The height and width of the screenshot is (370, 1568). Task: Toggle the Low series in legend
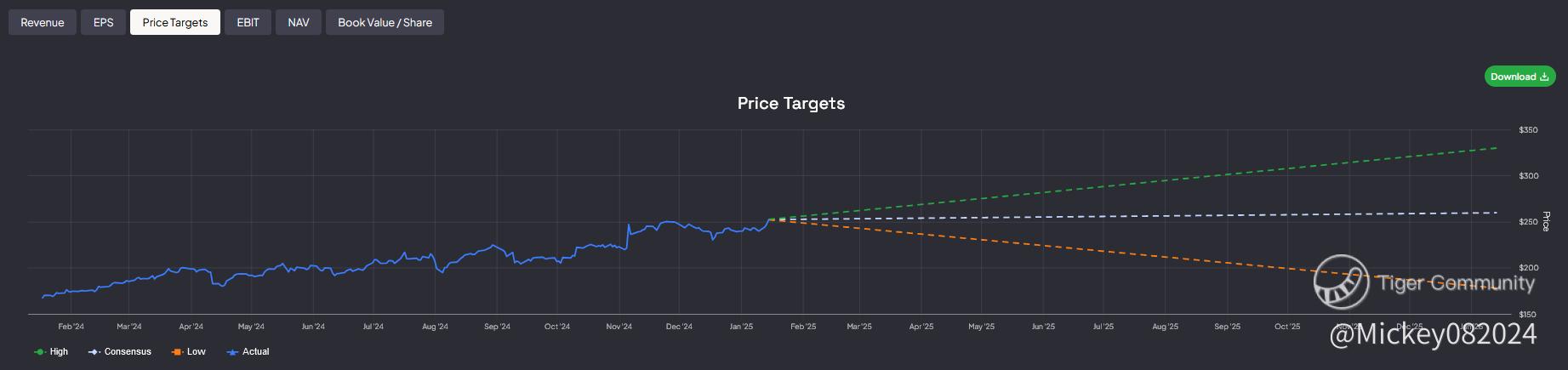[x=197, y=351]
